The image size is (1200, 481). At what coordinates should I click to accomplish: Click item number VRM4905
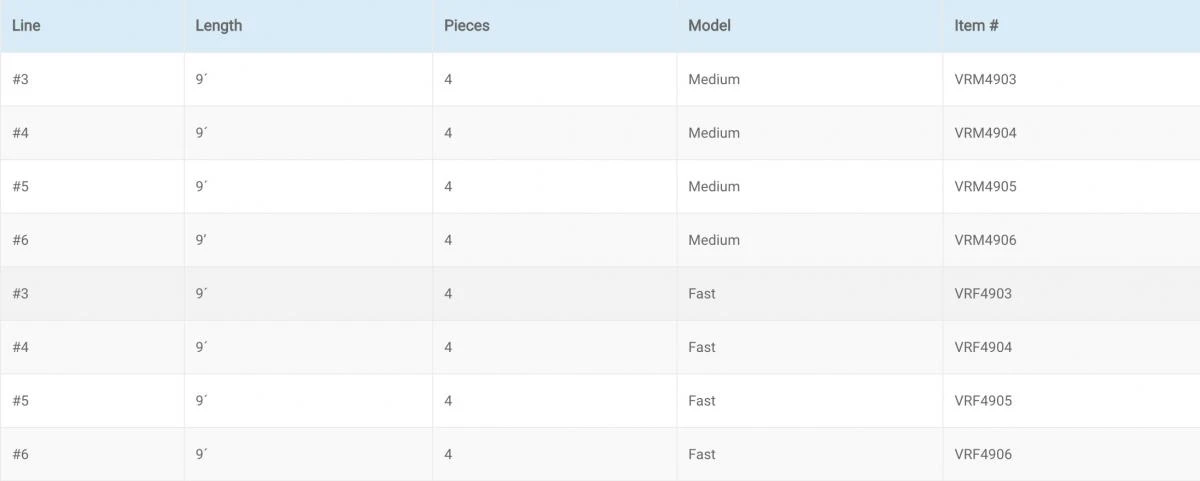(985, 187)
